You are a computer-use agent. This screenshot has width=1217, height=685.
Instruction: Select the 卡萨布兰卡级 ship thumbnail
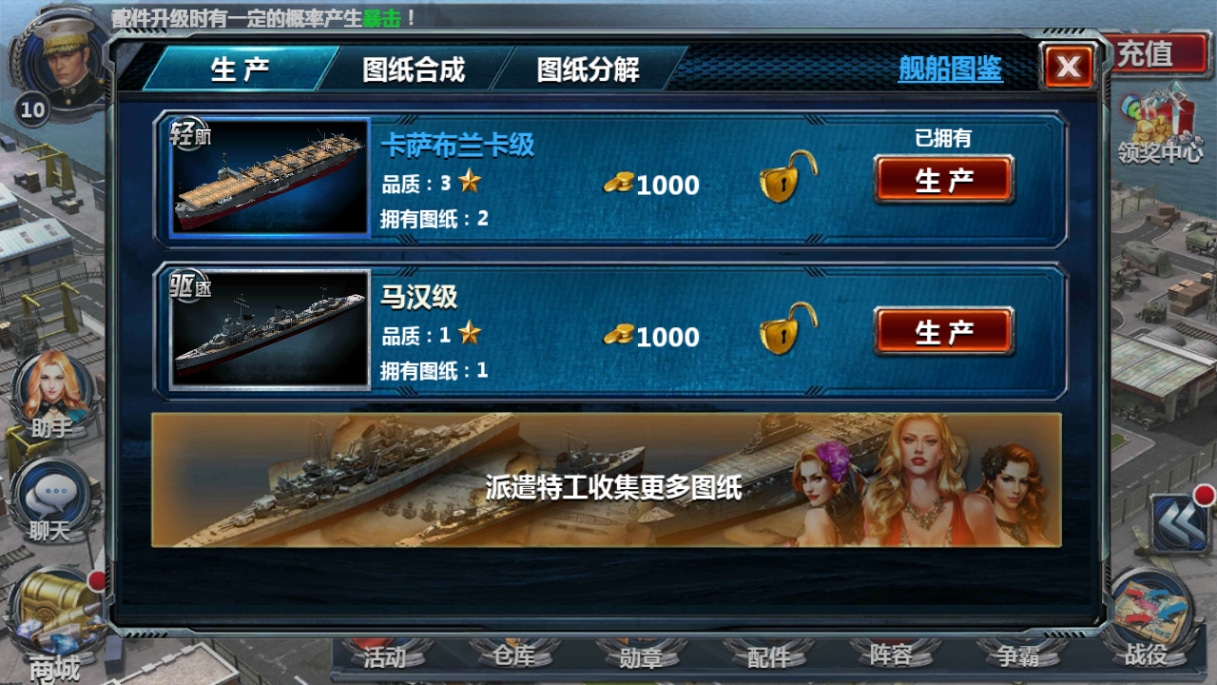point(270,178)
